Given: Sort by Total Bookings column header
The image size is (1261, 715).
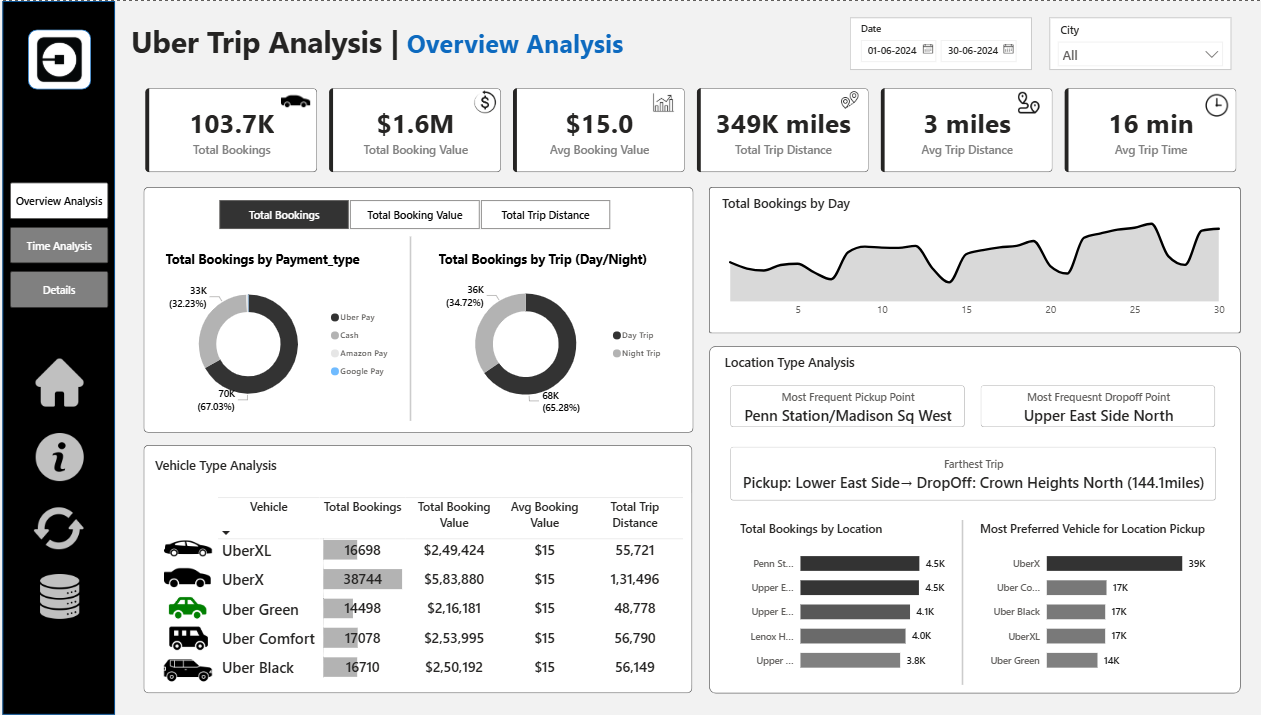Looking at the screenshot, I should coord(363,507).
